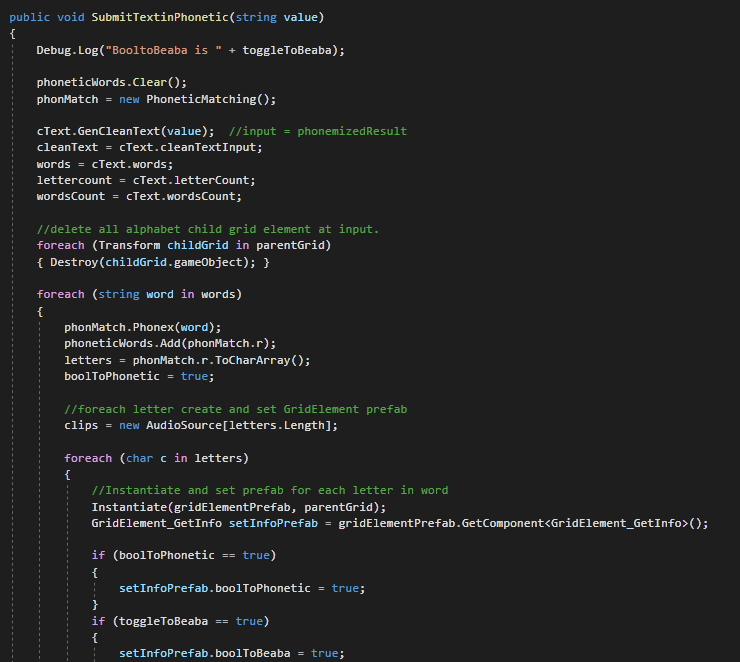Click the wordsCount assignment line
The height and width of the screenshot is (662, 740).
pos(139,196)
